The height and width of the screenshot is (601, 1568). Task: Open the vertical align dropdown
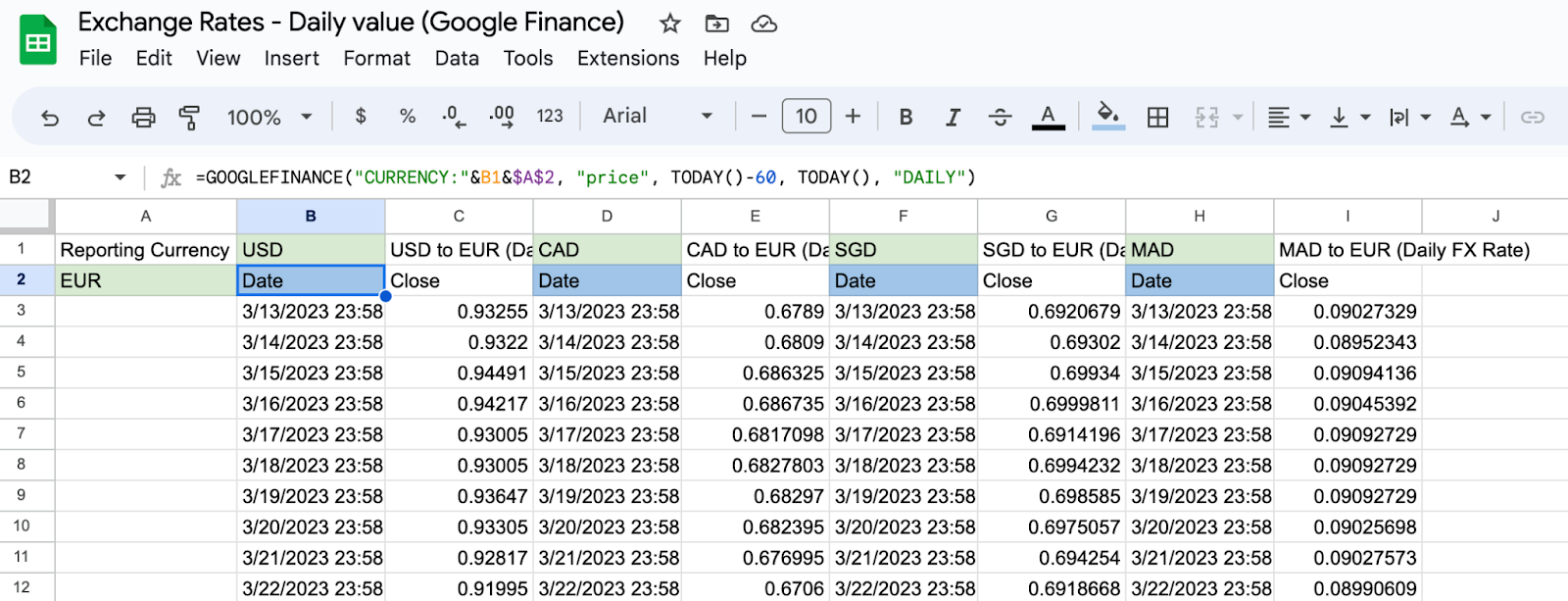tap(1349, 118)
